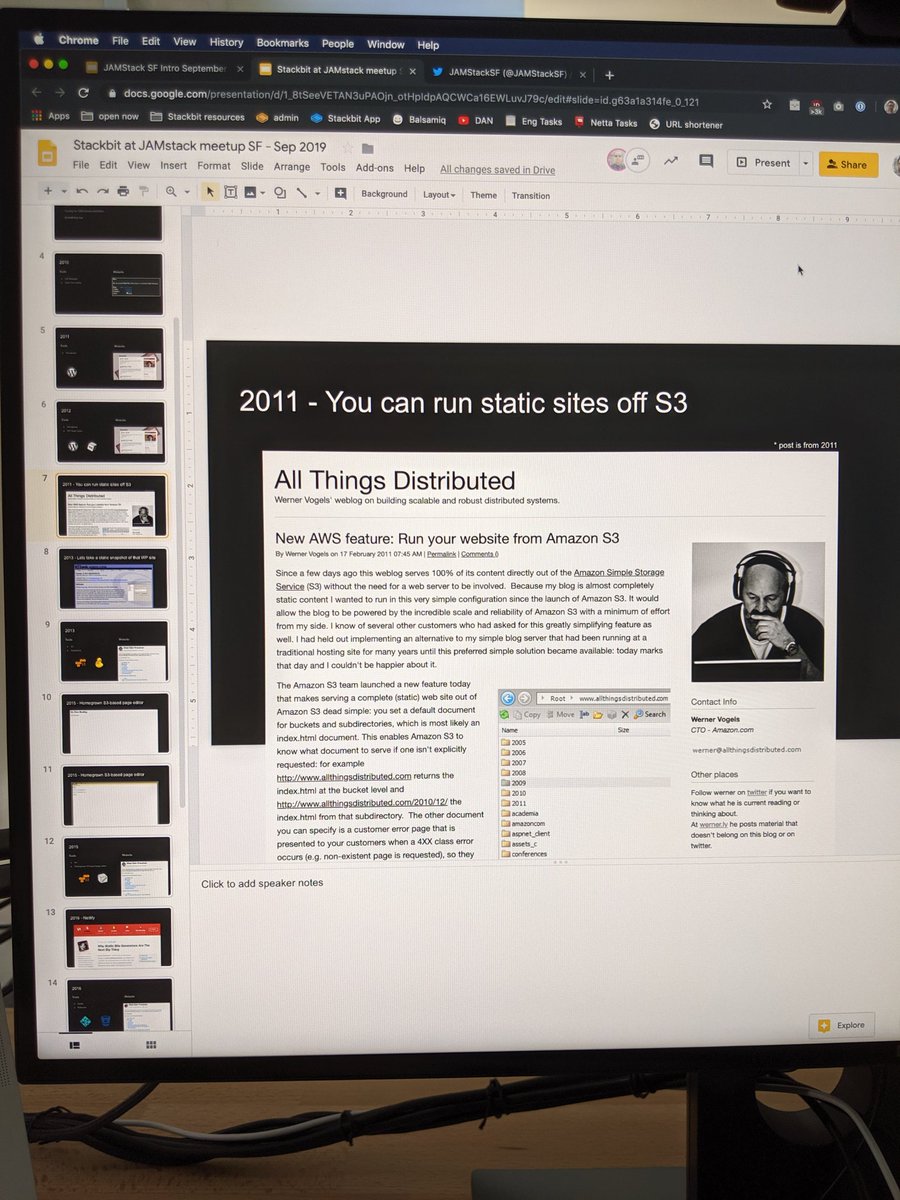Open Chrome's Bookmarks menu

click(282, 43)
